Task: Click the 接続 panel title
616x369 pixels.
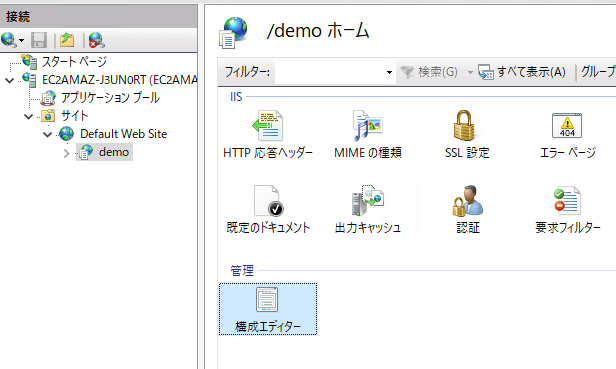Action: click(x=18, y=17)
